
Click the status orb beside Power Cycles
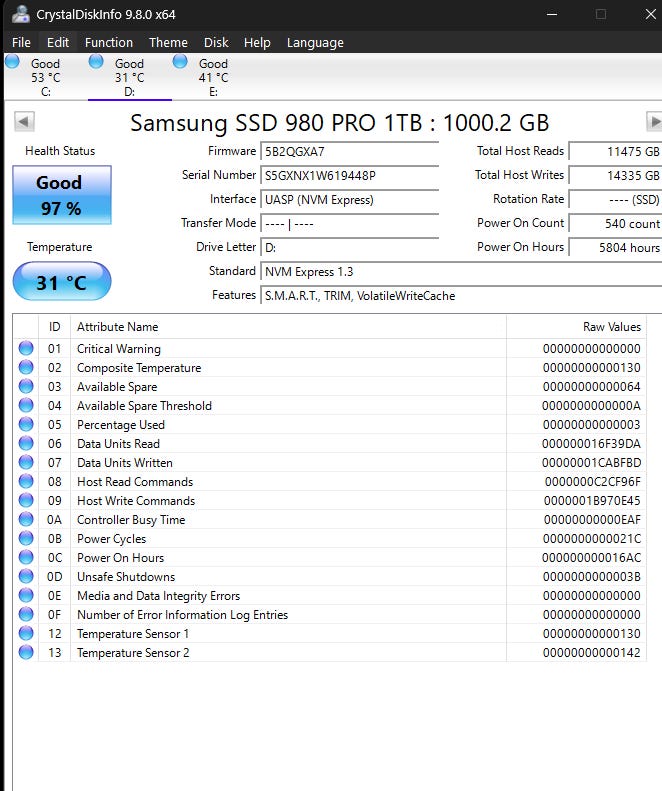(x=26, y=538)
